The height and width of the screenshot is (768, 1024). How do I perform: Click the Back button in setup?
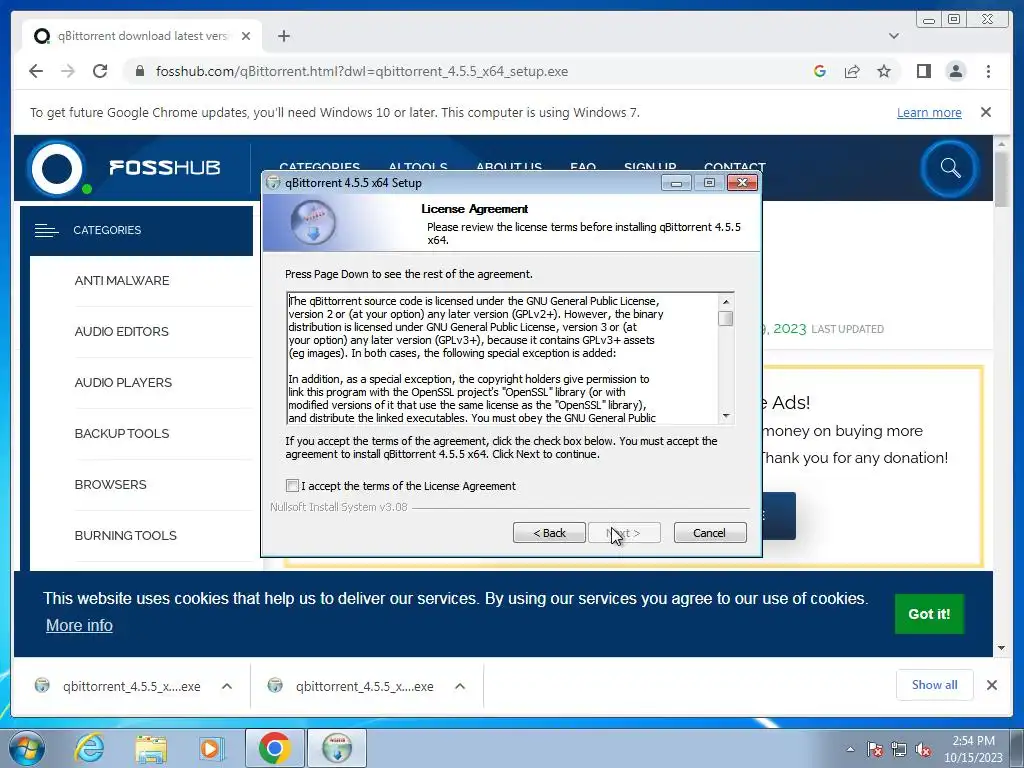549,533
